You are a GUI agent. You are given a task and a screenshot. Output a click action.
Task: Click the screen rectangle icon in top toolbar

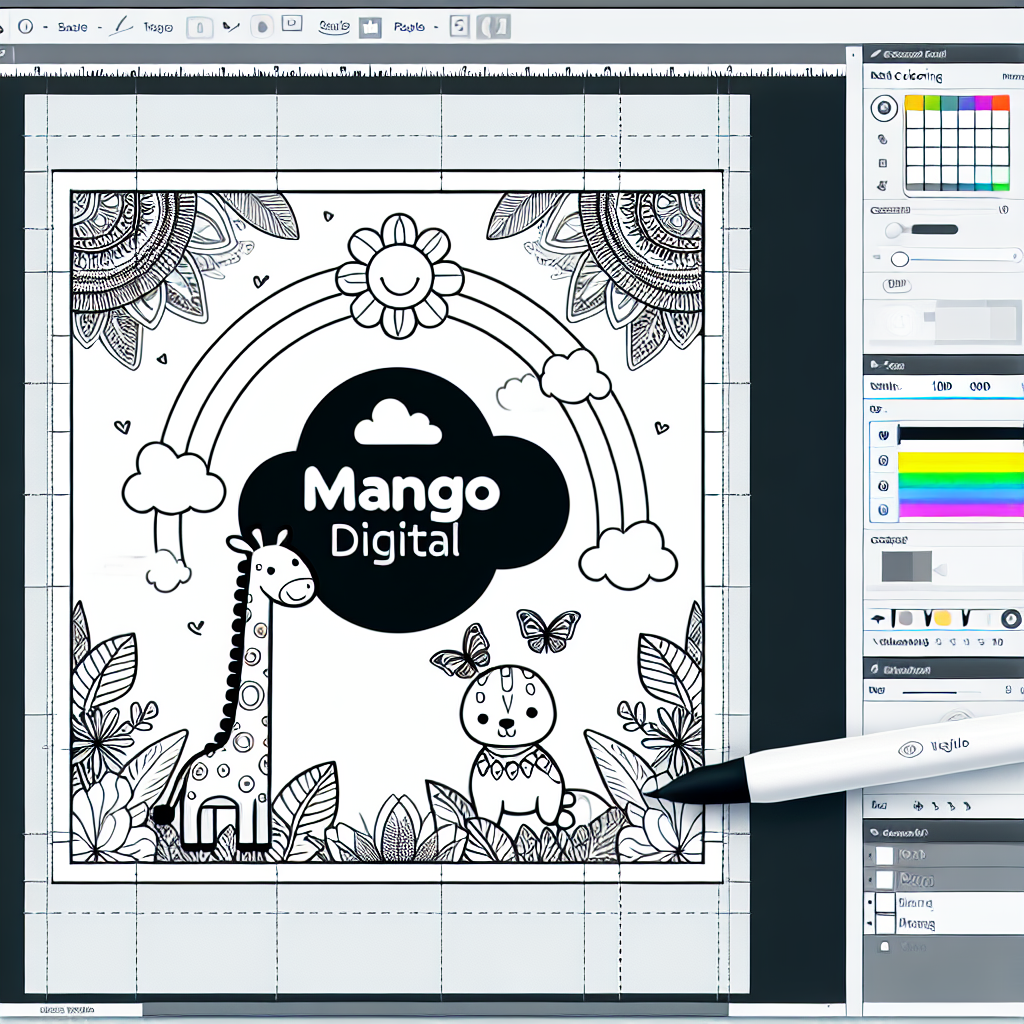292,24
